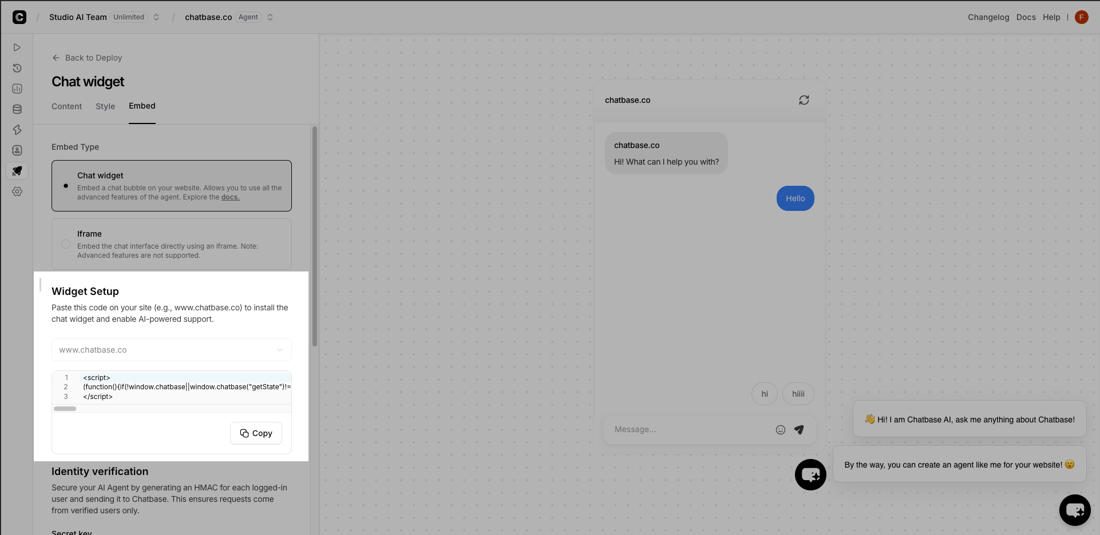Viewport: 1100px width, 535px height.
Task: Click the Embed Type label
Action: tap(75, 147)
